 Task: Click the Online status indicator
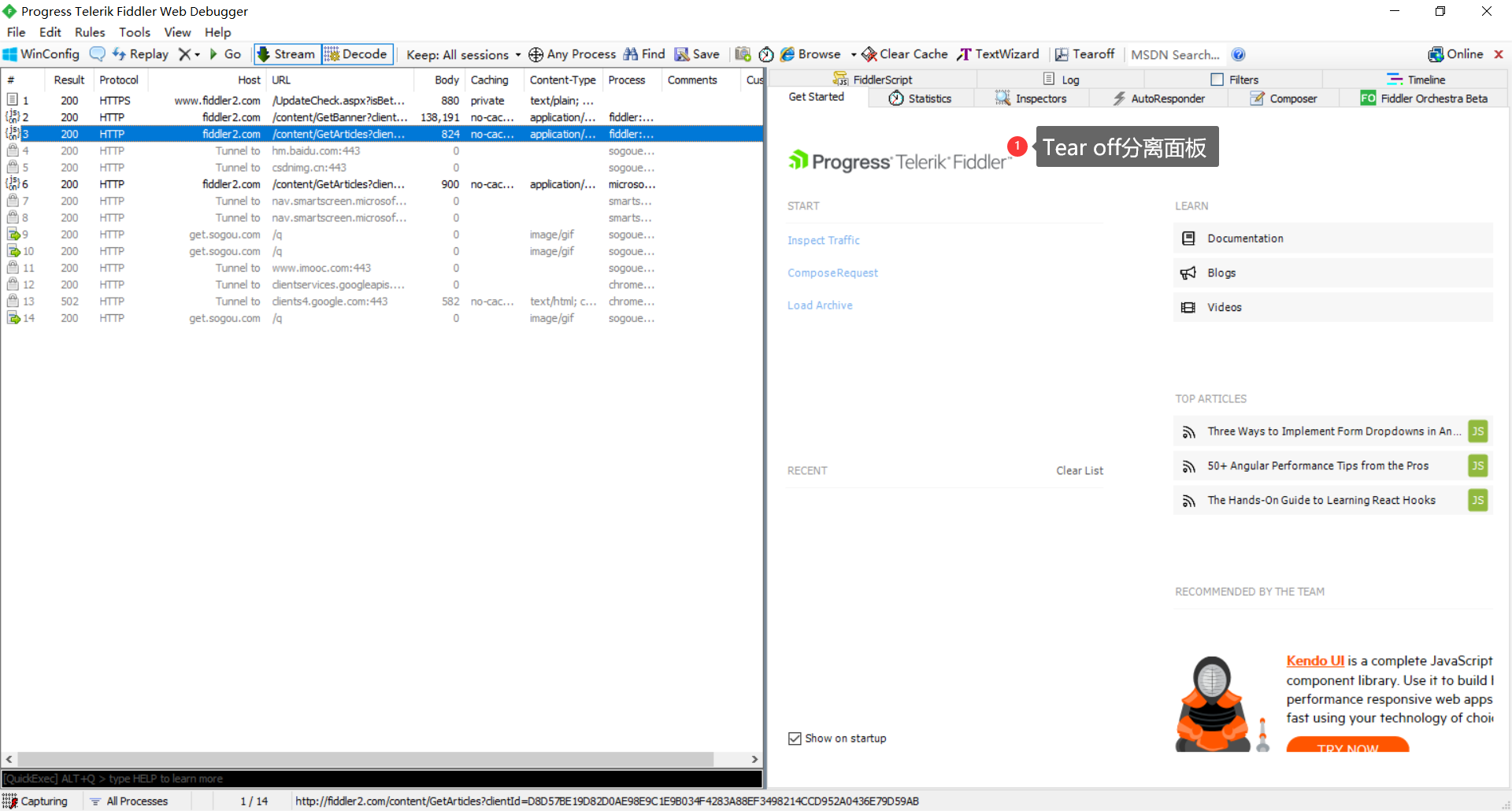1455,54
